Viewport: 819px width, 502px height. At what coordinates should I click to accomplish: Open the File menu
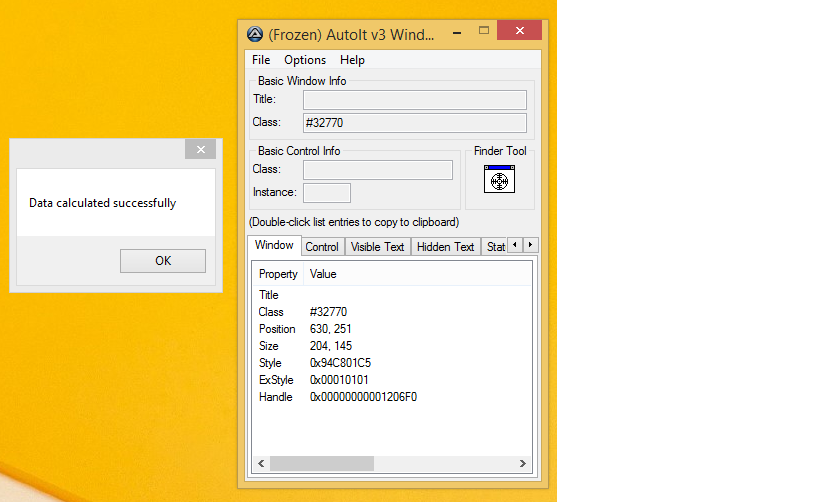(261, 60)
